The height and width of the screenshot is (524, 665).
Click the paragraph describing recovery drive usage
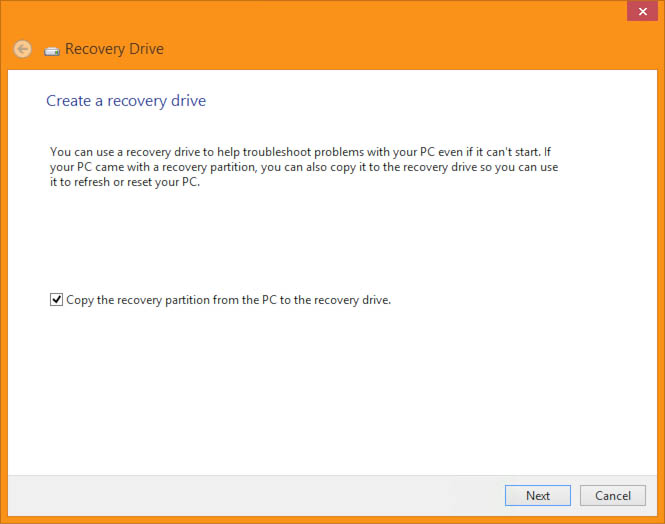[x=304, y=167]
